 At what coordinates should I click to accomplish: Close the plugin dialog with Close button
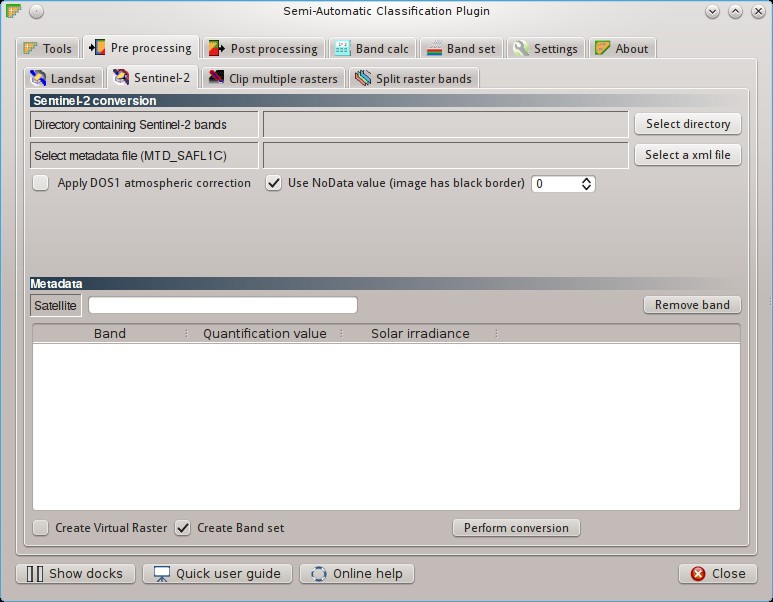click(718, 573)
